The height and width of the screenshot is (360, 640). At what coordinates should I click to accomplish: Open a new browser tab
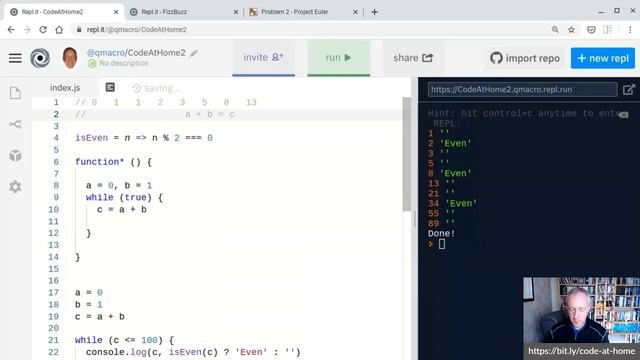374,12
